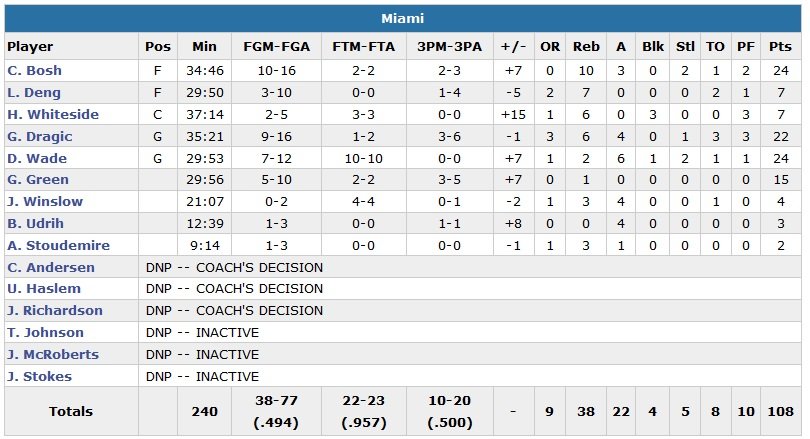Open H. Whiteside's player page
810x439 pixels.
click(53, 115)
